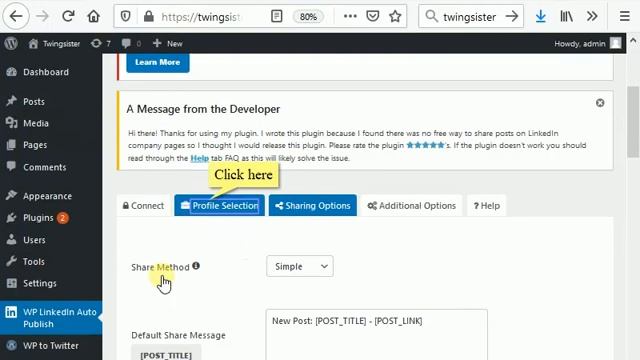Click the site security padlock icon
Viewport: 640px width, 360px height.
click(x=149, y=16)
